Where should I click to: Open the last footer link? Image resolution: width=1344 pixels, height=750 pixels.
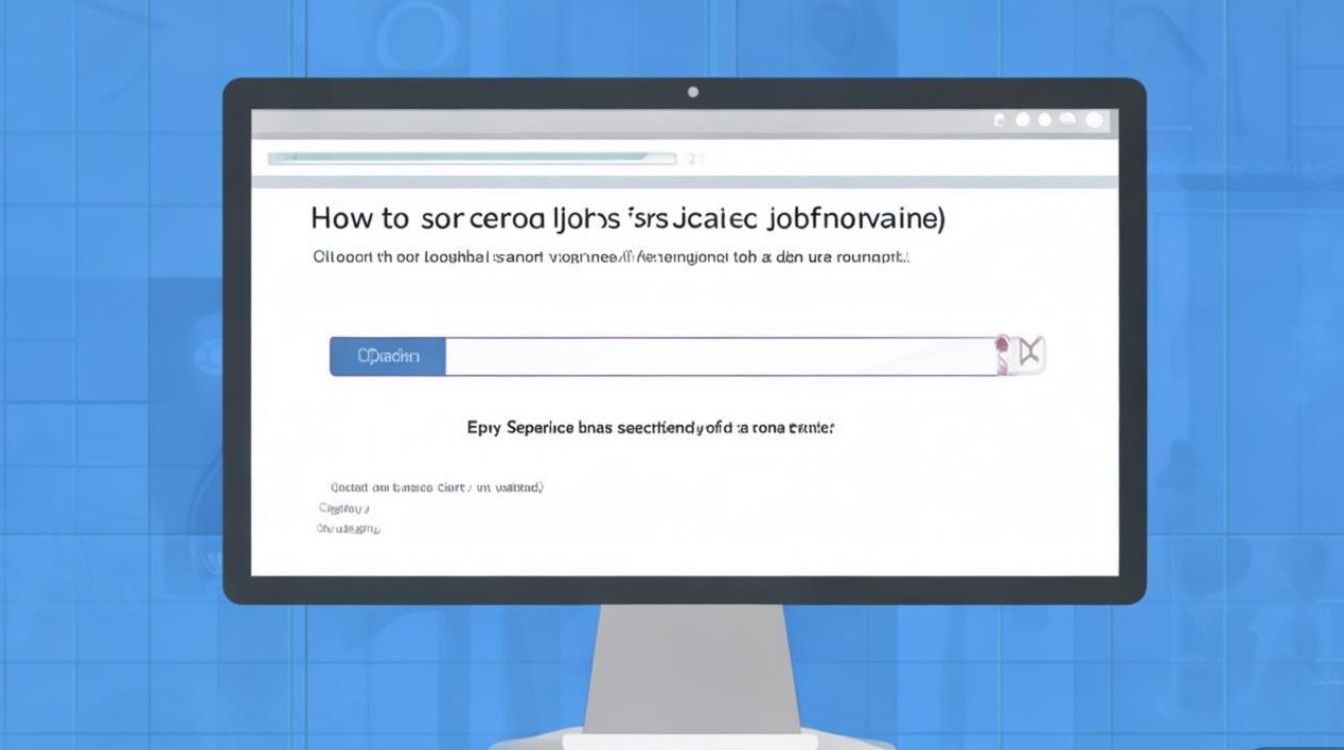point(348,528)
